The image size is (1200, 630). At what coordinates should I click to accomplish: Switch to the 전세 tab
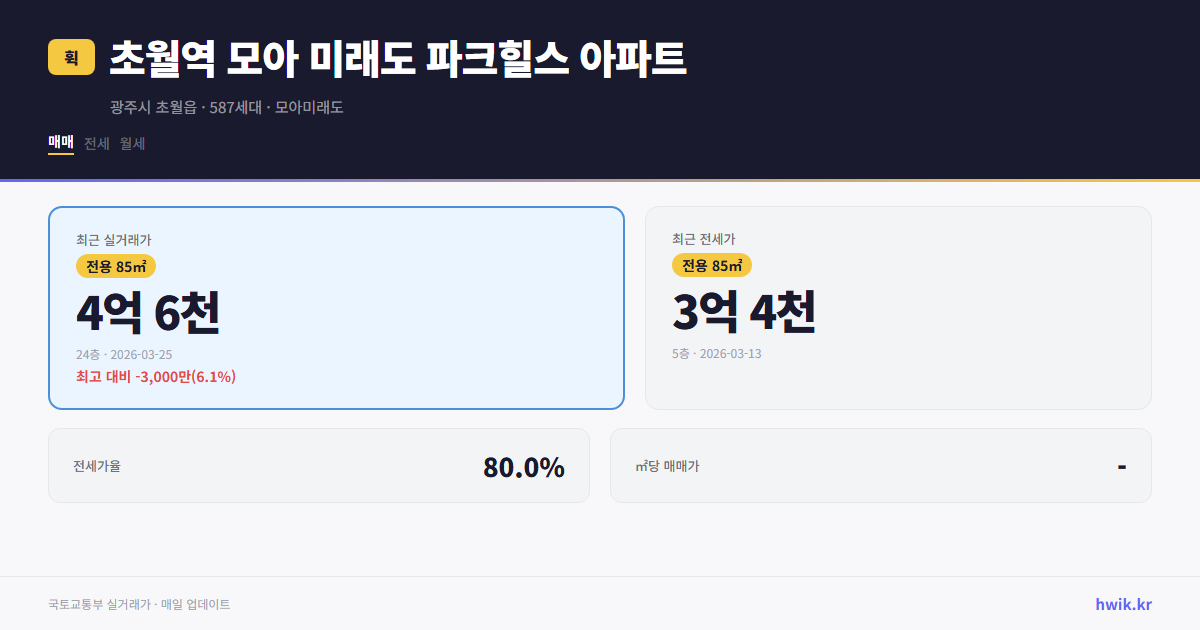click(x=94, y=143)
